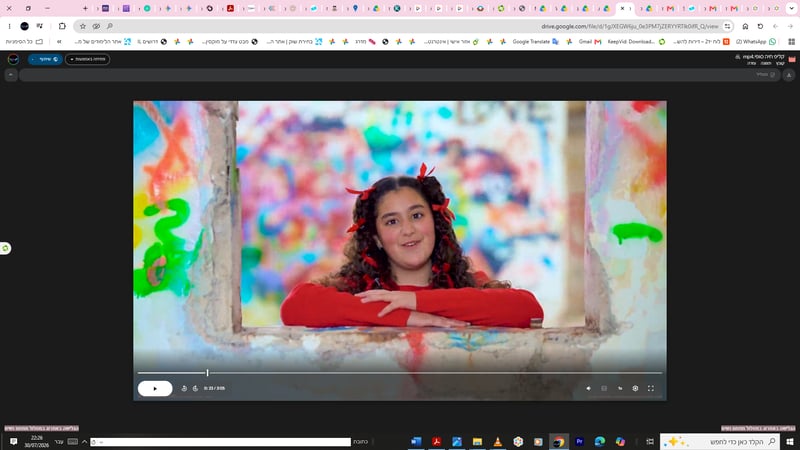Open the video settings gear

click(x=635, y=388)
